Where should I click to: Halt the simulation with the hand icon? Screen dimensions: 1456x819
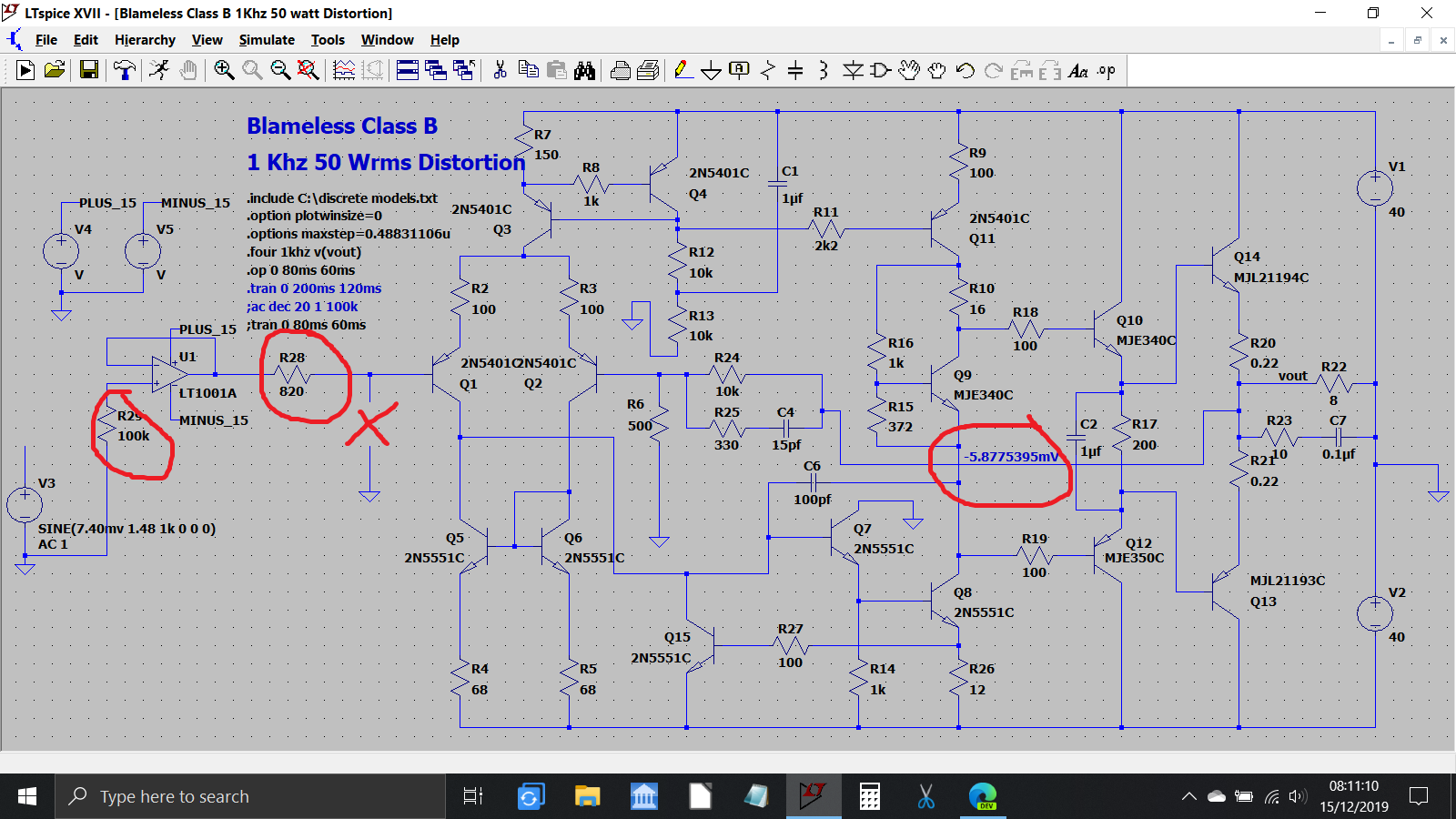coord(188,70)
